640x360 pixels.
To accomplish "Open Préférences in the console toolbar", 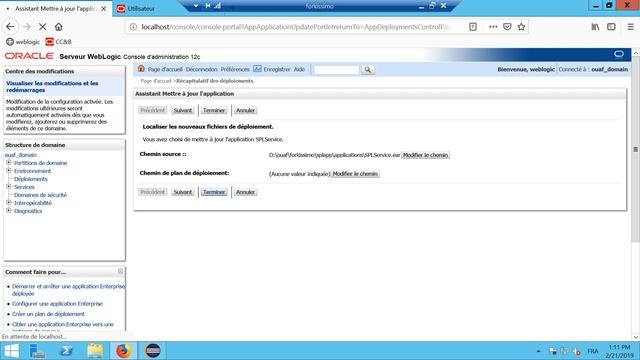I will click(x=235, y=69).
